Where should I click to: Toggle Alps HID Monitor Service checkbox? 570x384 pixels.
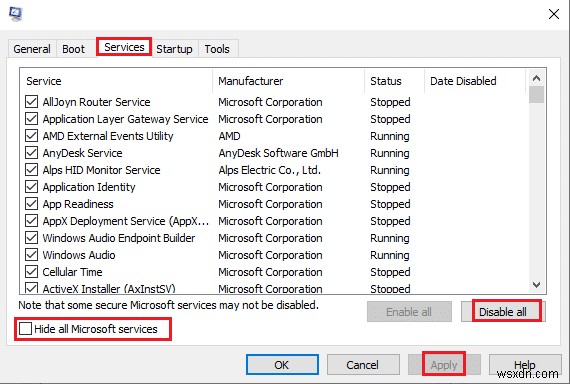tap(32, 170)
